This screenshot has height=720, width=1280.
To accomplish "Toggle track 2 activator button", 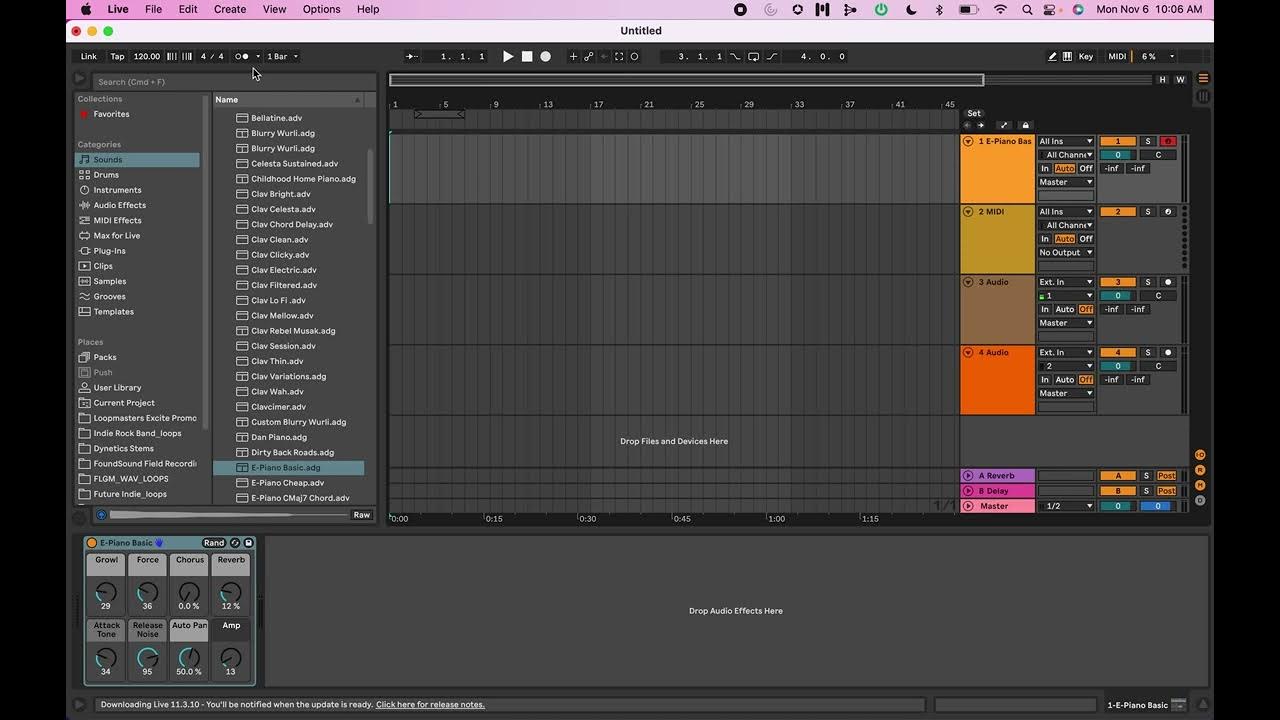I will (1118, 212).
